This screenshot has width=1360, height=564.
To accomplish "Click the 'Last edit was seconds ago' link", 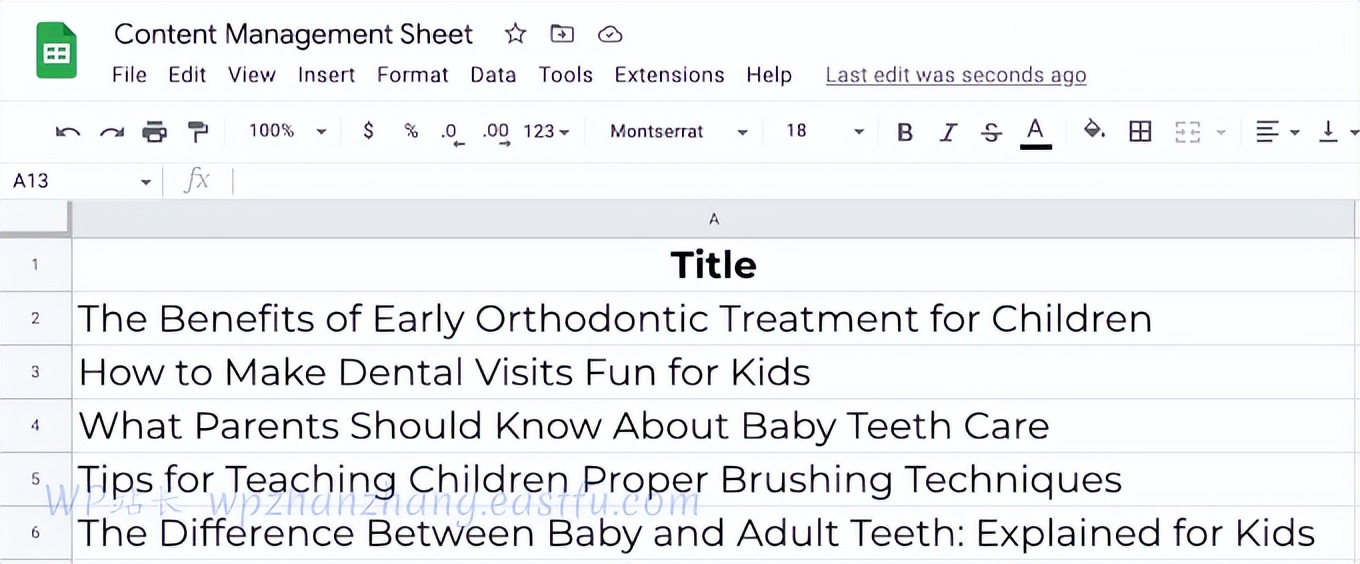I will tap(955, 75).
